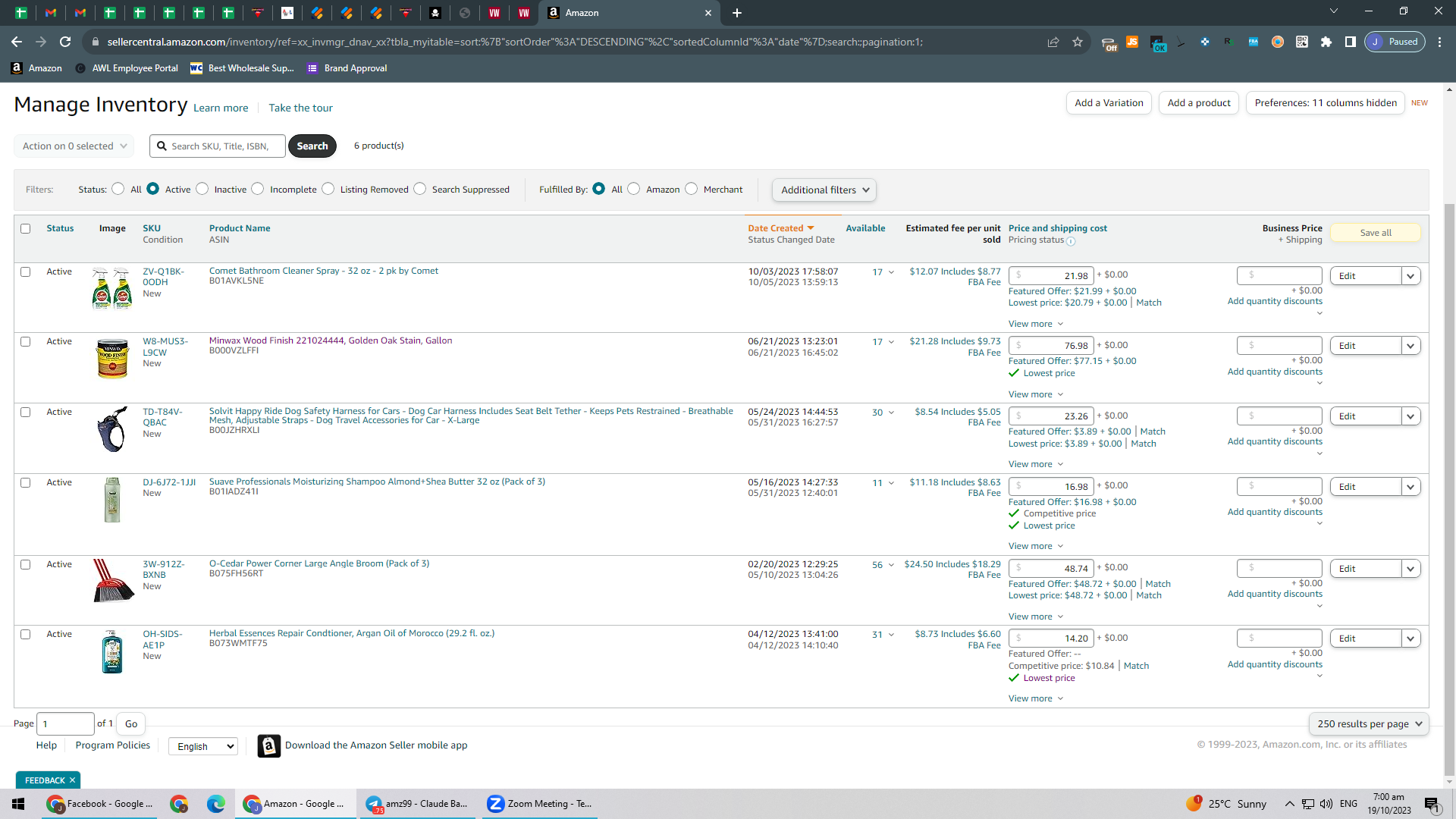This screenshot has height=819, width=1456.
Task: Click the pricing status info icon
Action: 1071,242
